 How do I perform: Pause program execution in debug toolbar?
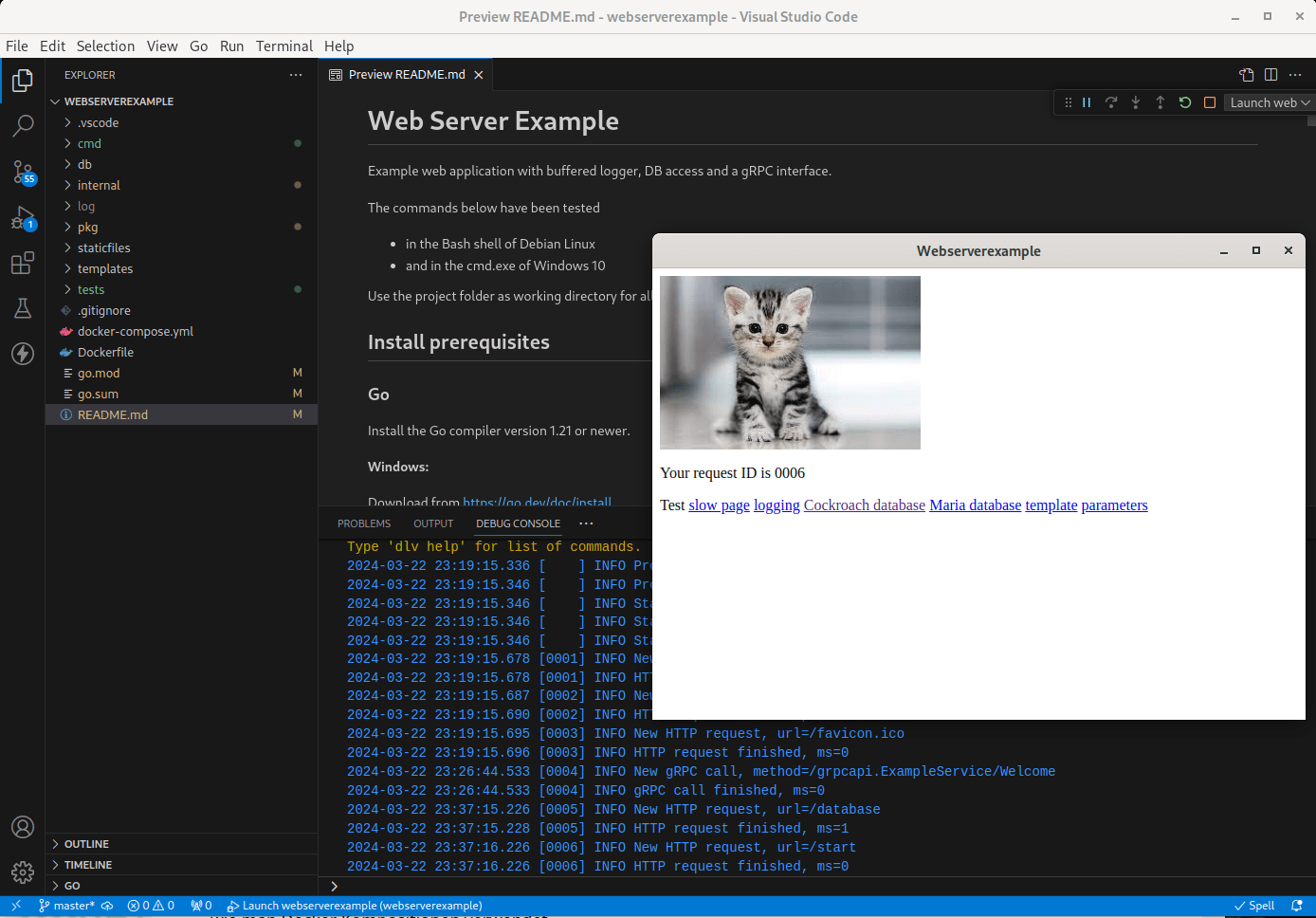(1086, 102)
